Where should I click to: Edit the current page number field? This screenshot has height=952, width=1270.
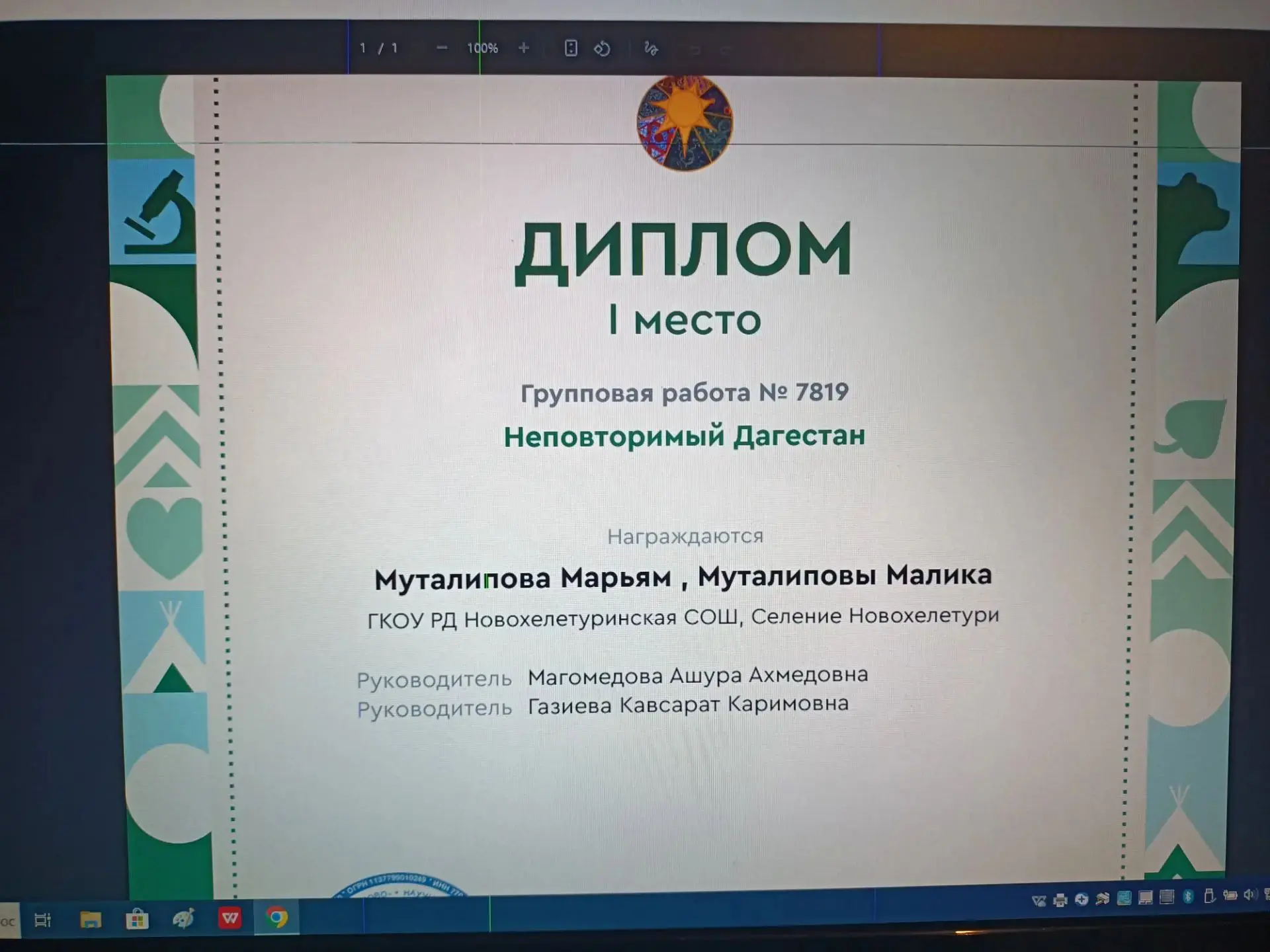[x=362, y=48]
